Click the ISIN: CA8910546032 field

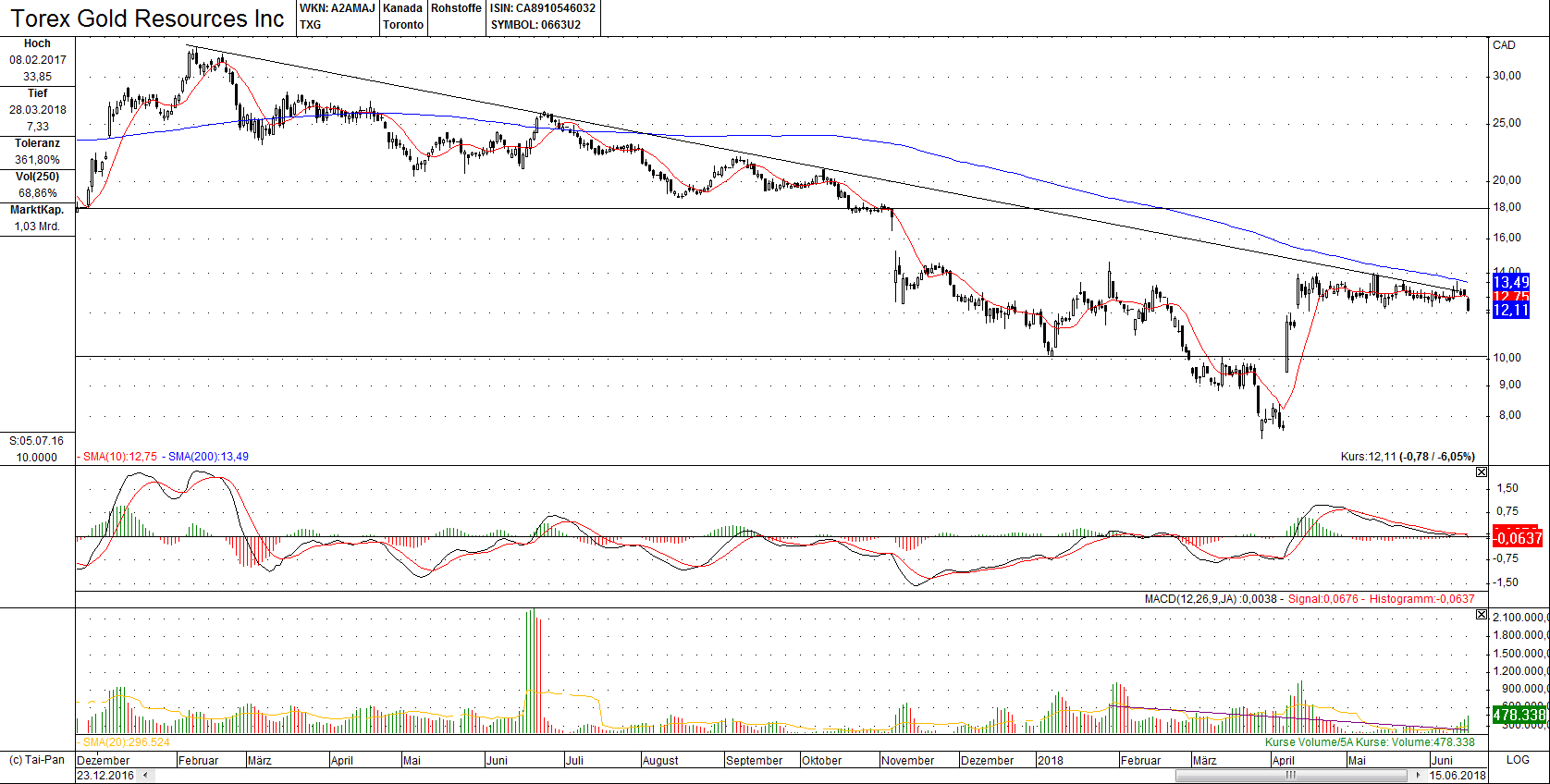[543, 8]
